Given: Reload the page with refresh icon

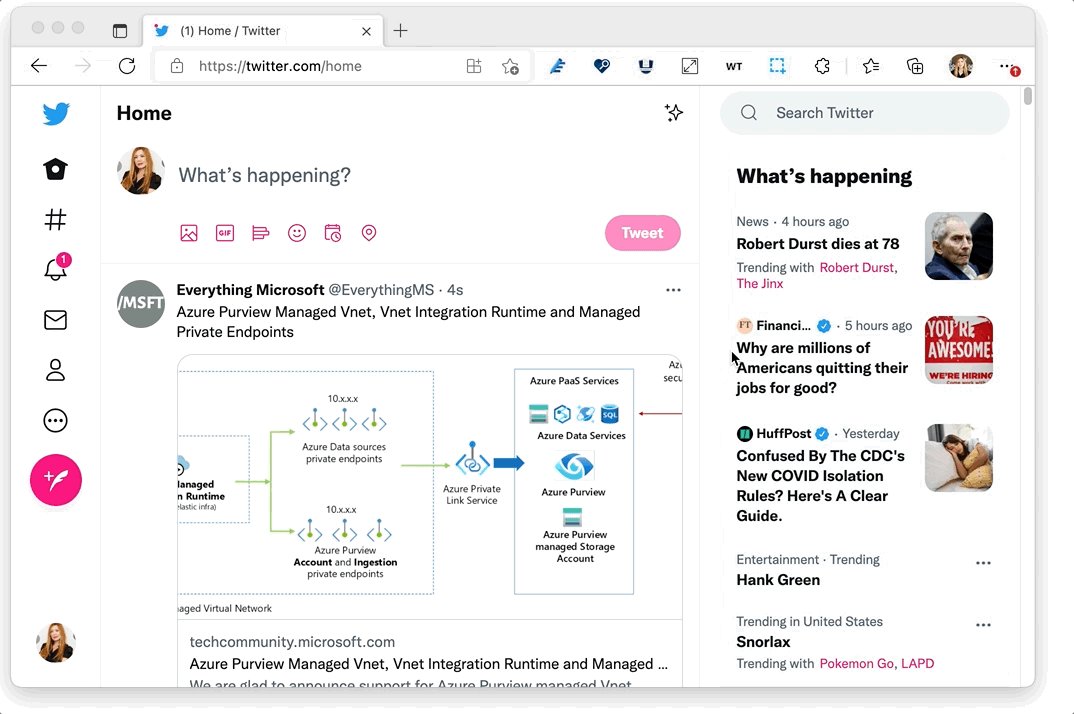Looking at the screenshot, I should 127,66.
